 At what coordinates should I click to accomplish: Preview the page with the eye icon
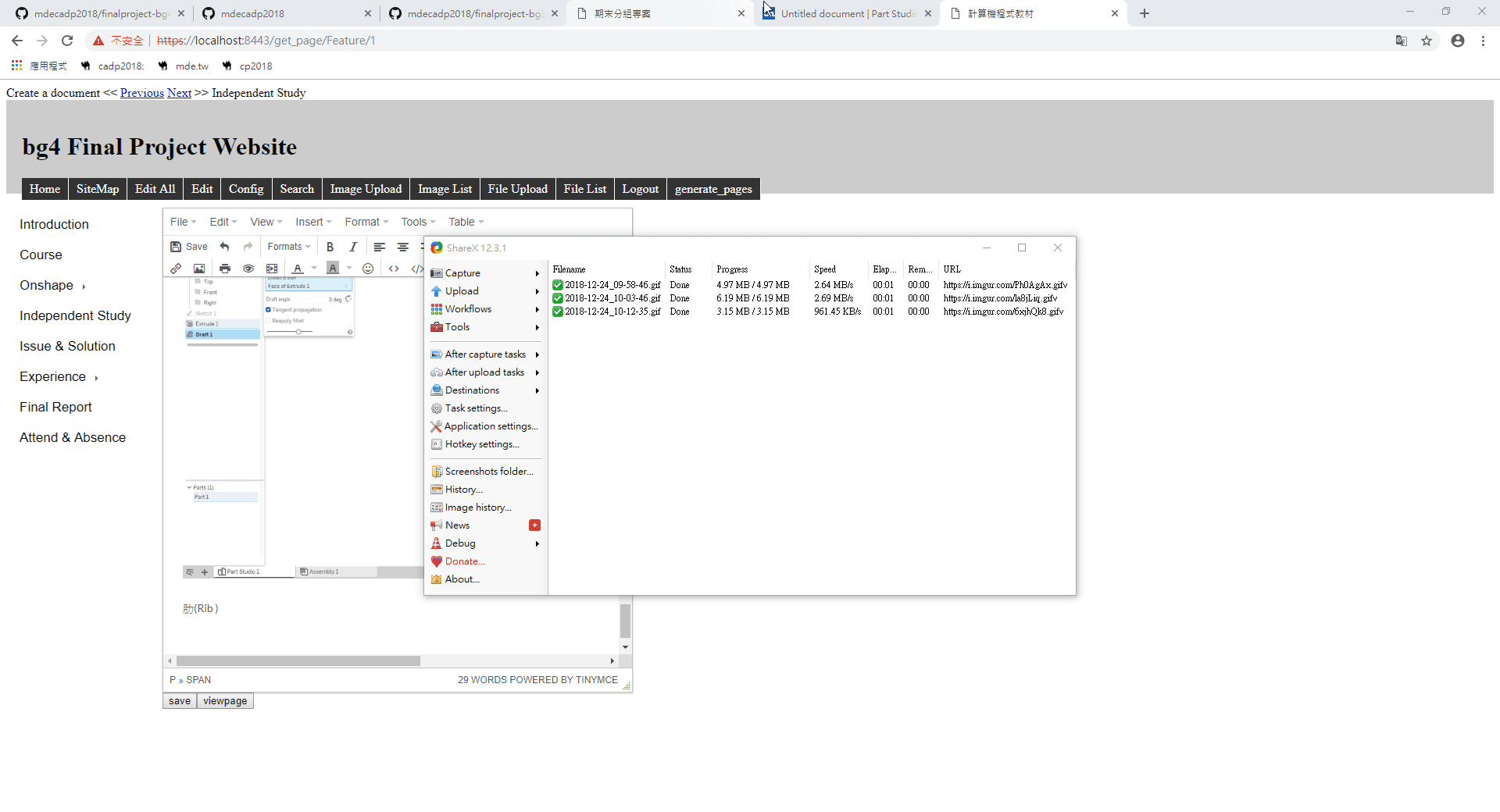[x=248, y=269]
